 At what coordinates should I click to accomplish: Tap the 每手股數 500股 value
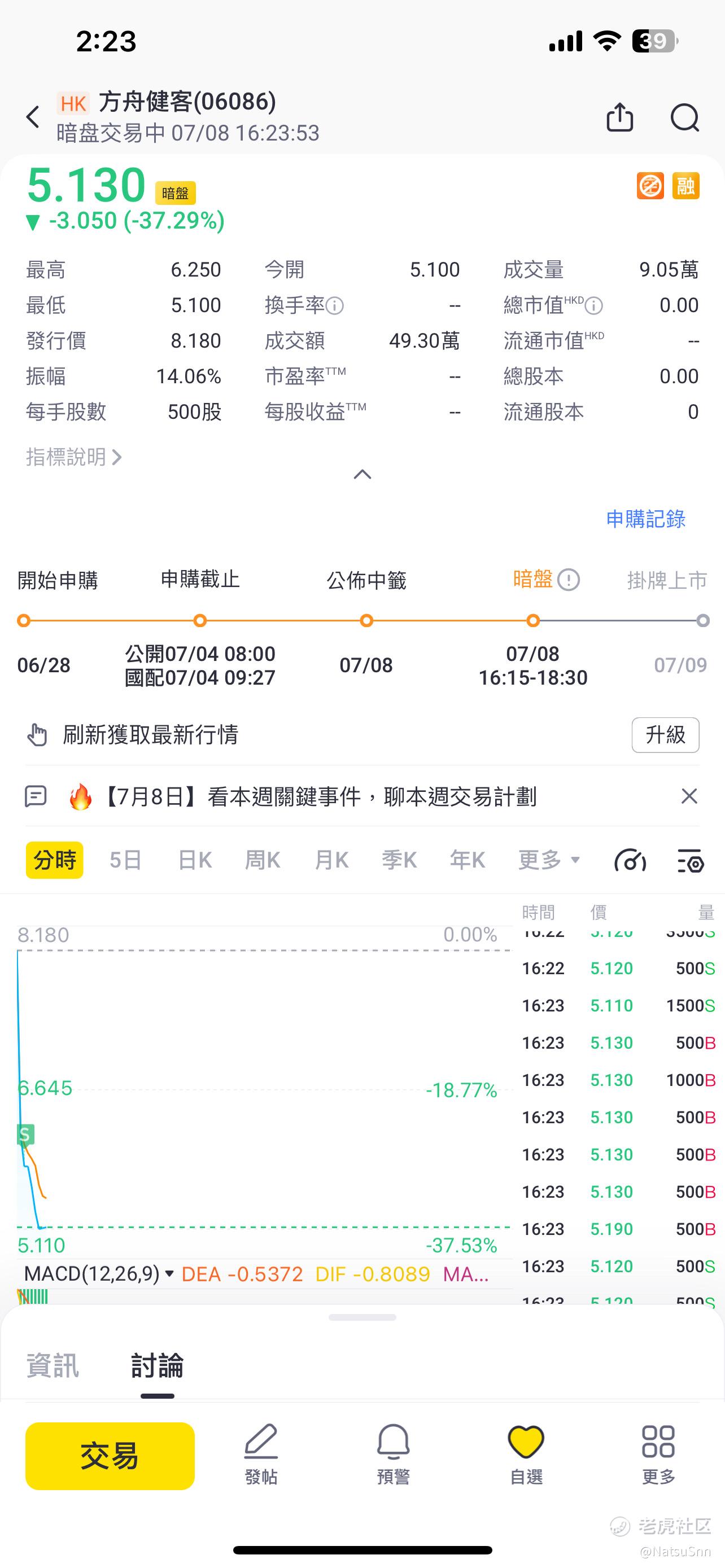(194, 412)
